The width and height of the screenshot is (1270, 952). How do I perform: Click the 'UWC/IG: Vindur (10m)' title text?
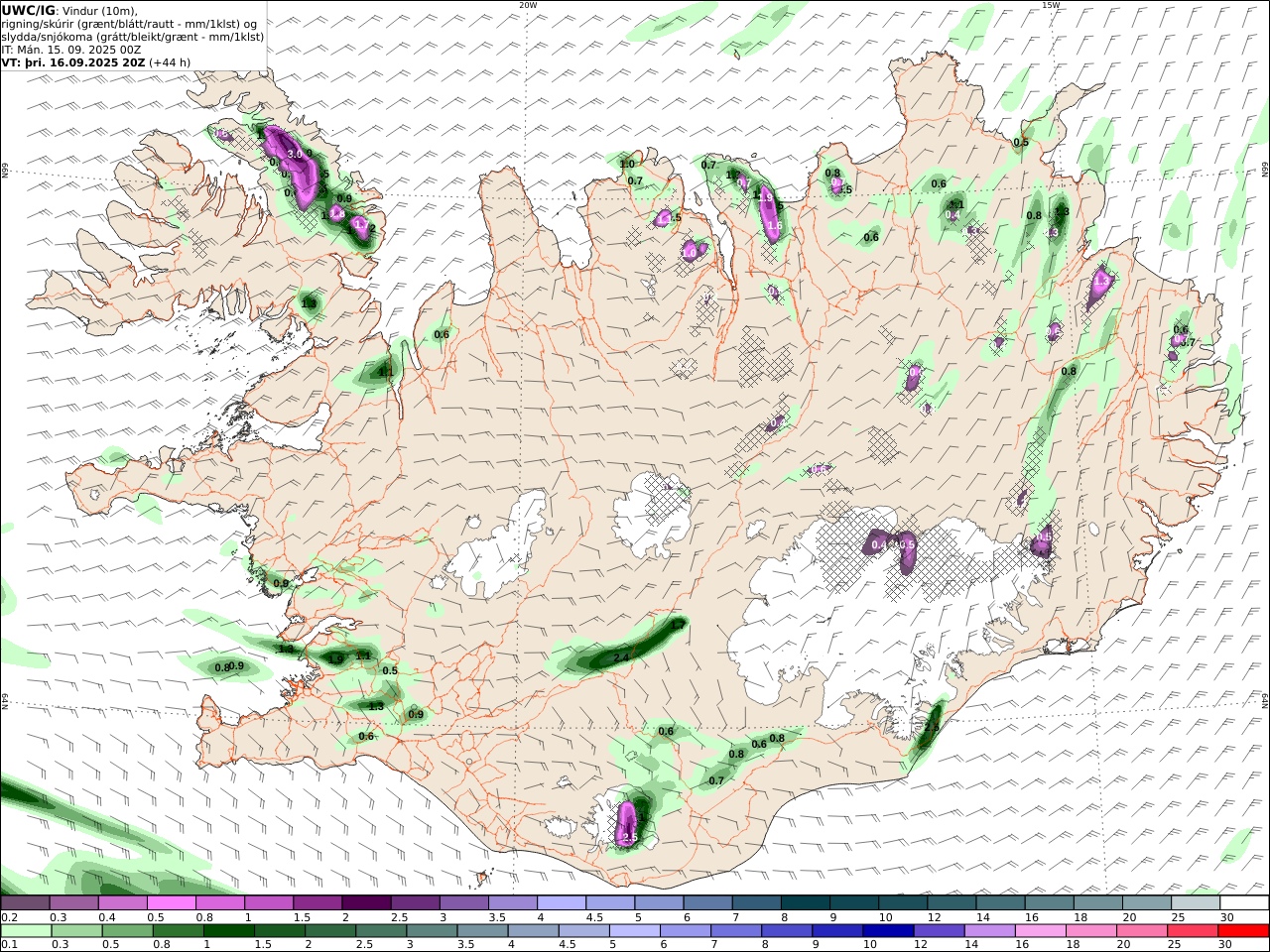[69, 11]
